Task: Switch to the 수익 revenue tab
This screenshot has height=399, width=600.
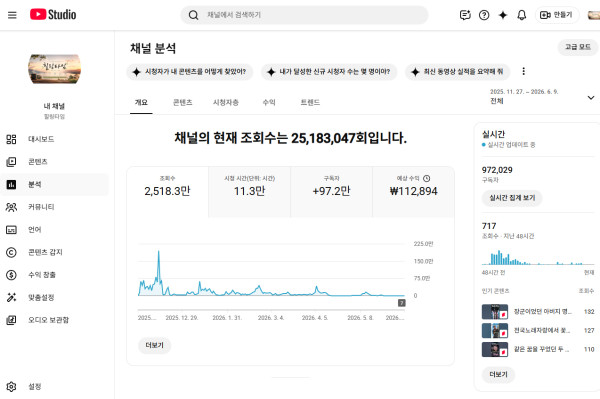Action: pyautogui.click(x=269, y=103)
